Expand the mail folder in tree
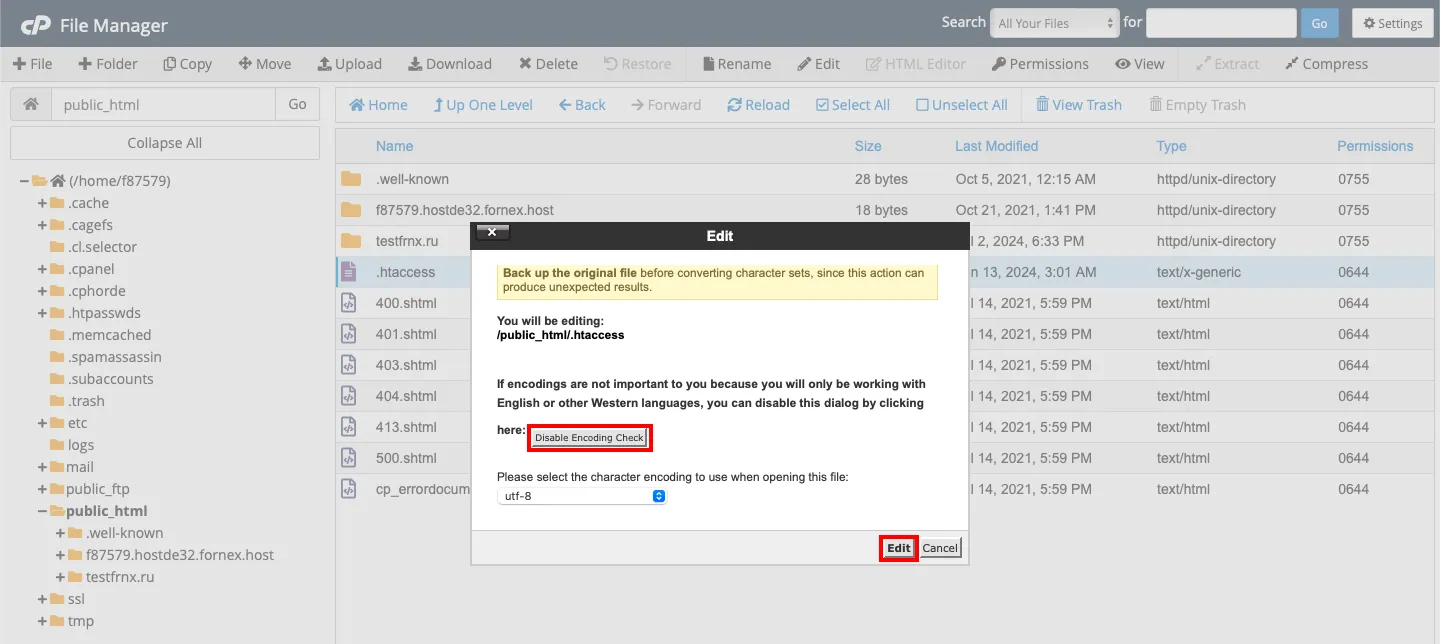Screen dimensions: 1440x644 (43, 467)
